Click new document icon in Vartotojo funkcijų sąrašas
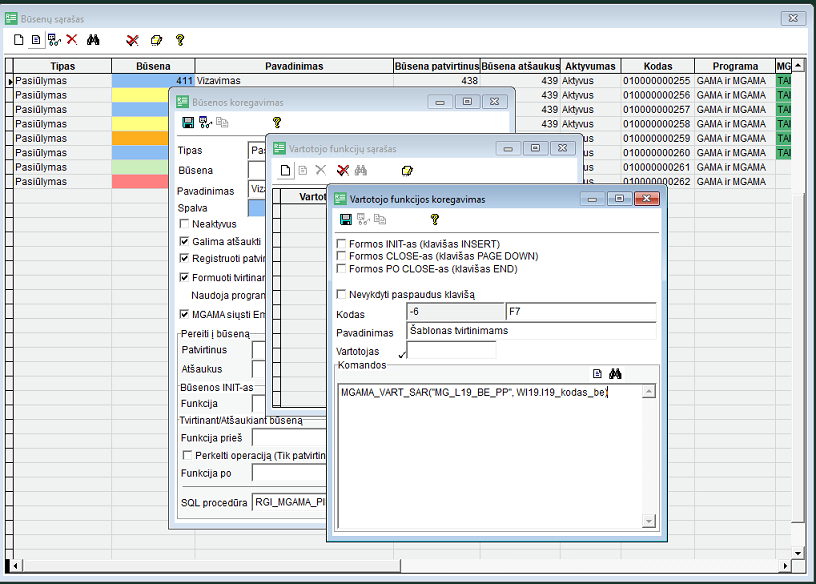Viewport: 816px width, 584px height. pos(285,170)
